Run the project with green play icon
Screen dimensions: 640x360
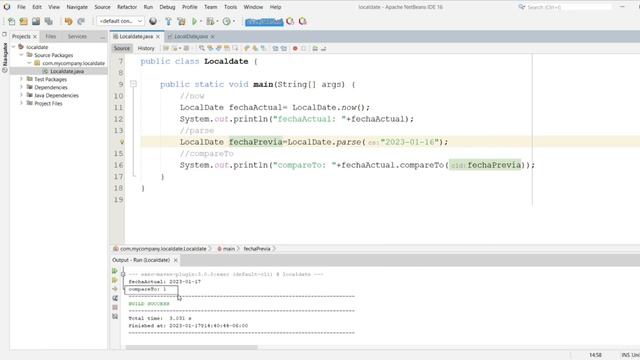[x=194, y=21]
